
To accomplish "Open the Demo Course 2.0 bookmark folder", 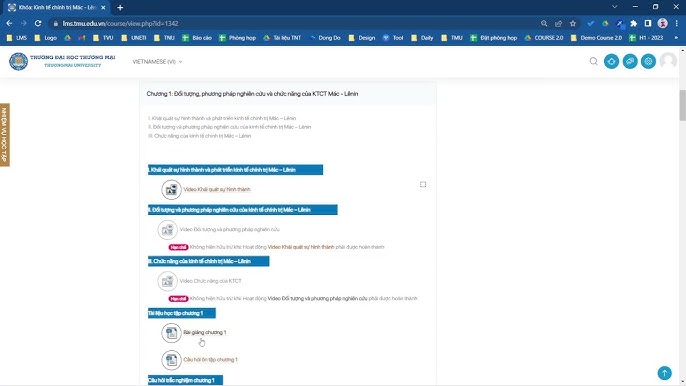I will [x=596, y=38].
